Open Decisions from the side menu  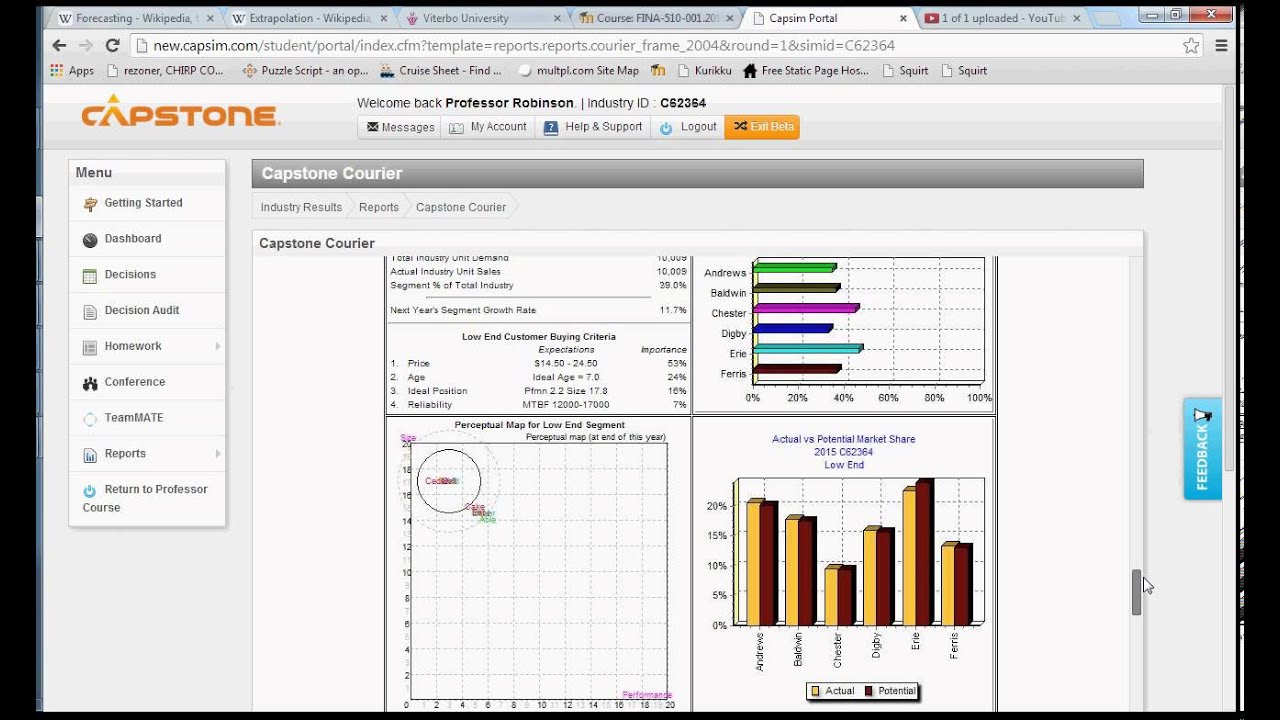point(147,275)
